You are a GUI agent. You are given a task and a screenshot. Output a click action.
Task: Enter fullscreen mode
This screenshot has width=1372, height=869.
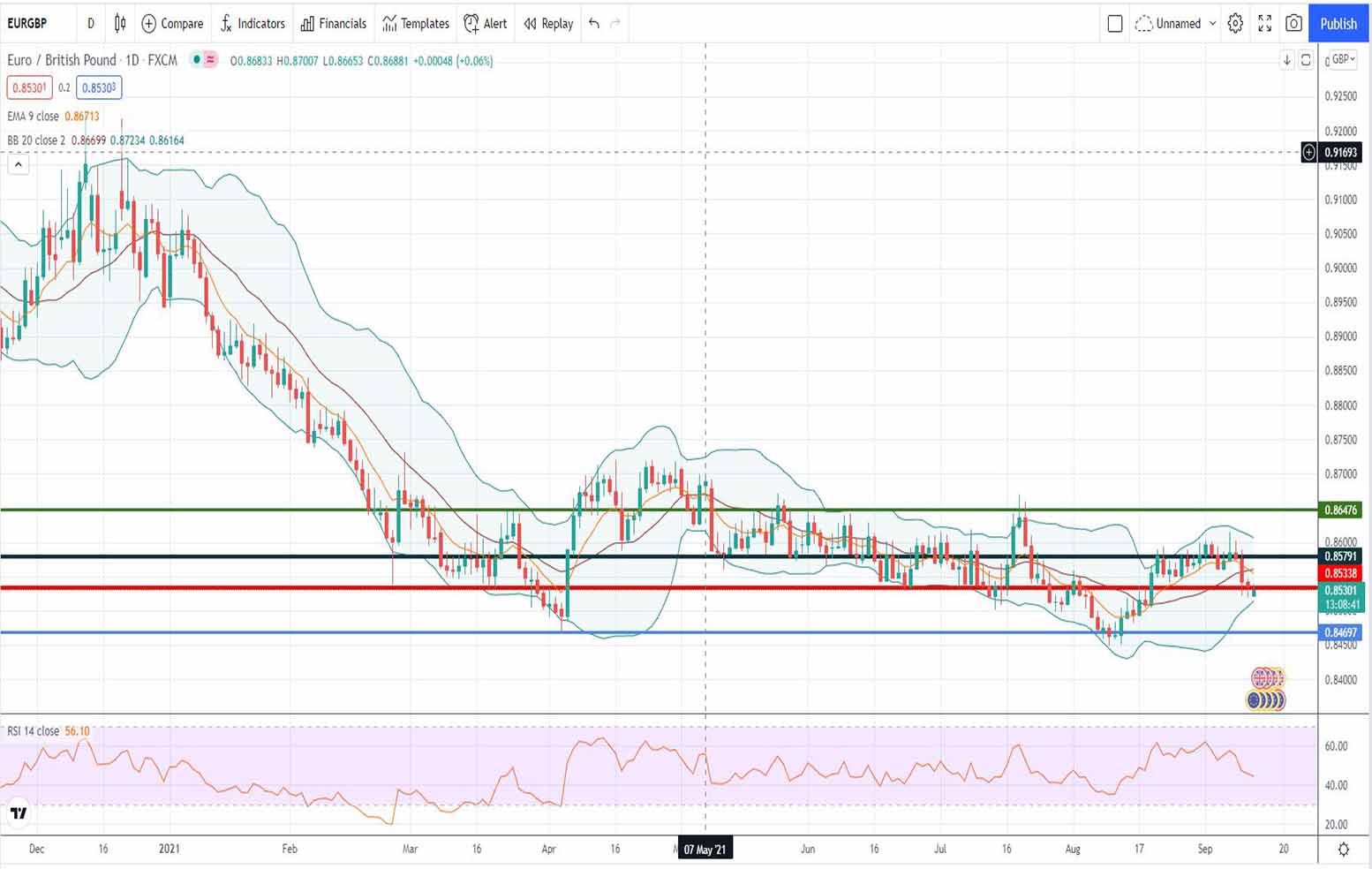point(1264,24)
